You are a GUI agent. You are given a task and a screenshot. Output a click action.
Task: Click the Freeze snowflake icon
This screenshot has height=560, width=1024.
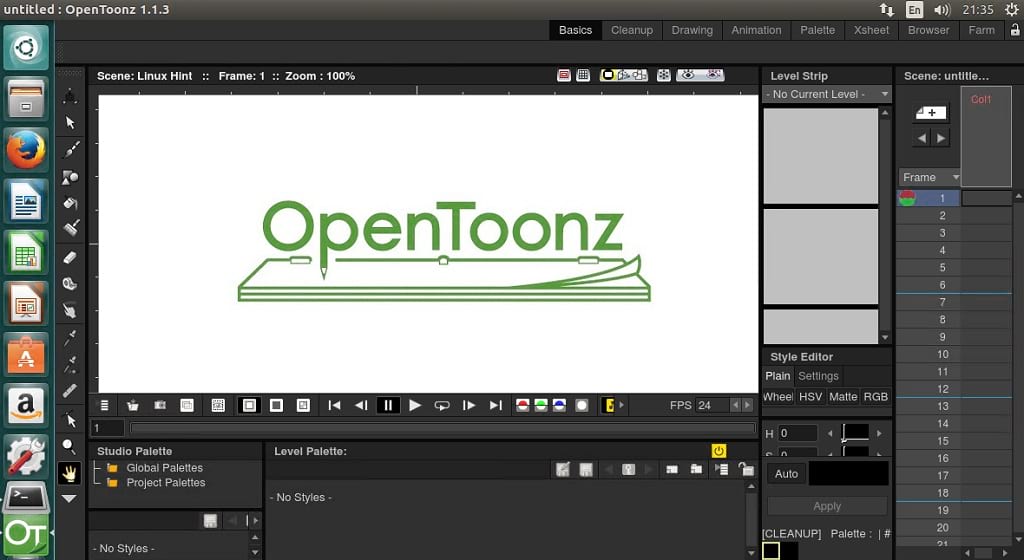[664, 76]
